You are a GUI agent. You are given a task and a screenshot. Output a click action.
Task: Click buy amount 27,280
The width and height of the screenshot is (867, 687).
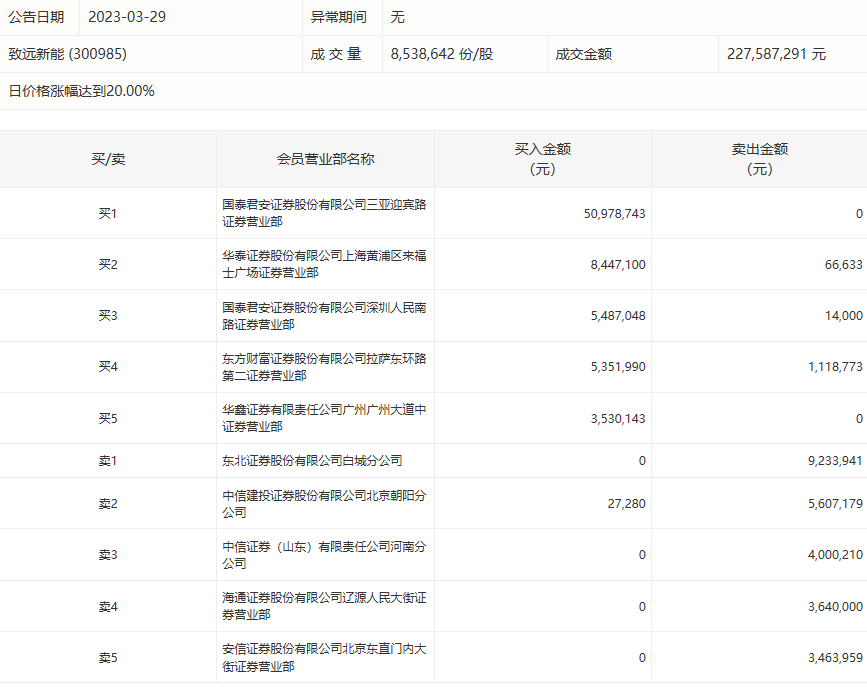tap(626, 504)
